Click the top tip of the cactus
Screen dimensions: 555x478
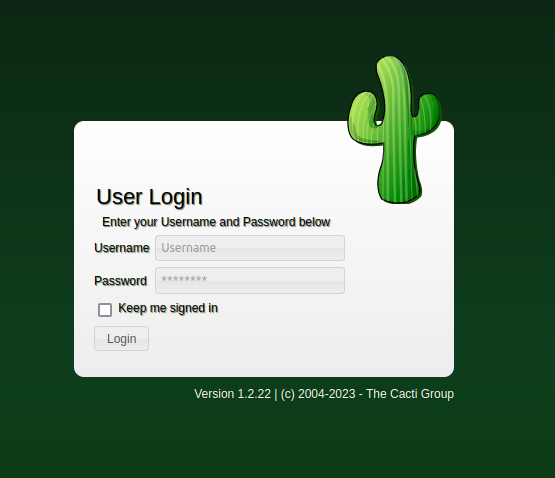[390, 62]
